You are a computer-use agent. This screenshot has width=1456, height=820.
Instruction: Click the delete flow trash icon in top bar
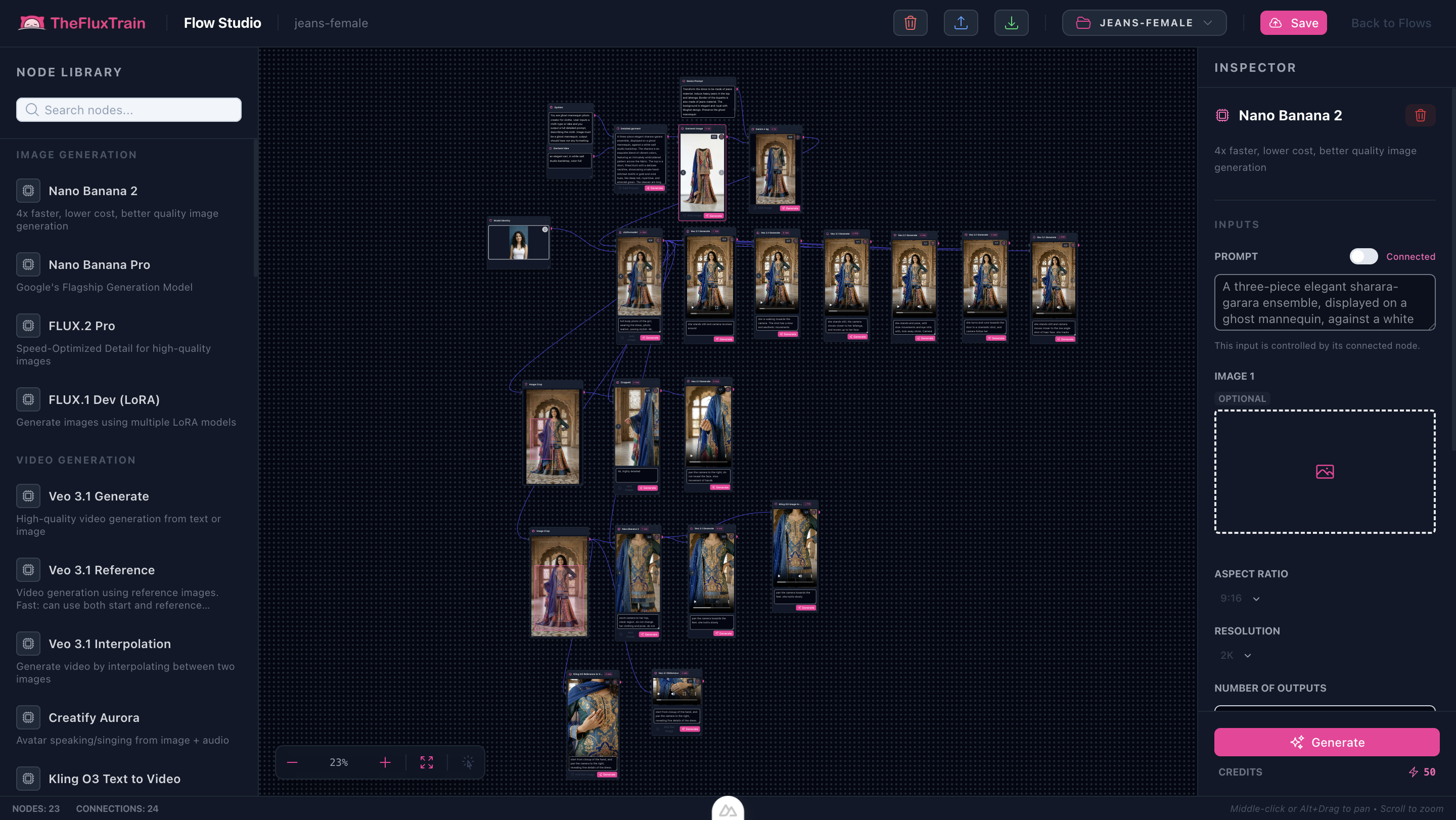910,23
